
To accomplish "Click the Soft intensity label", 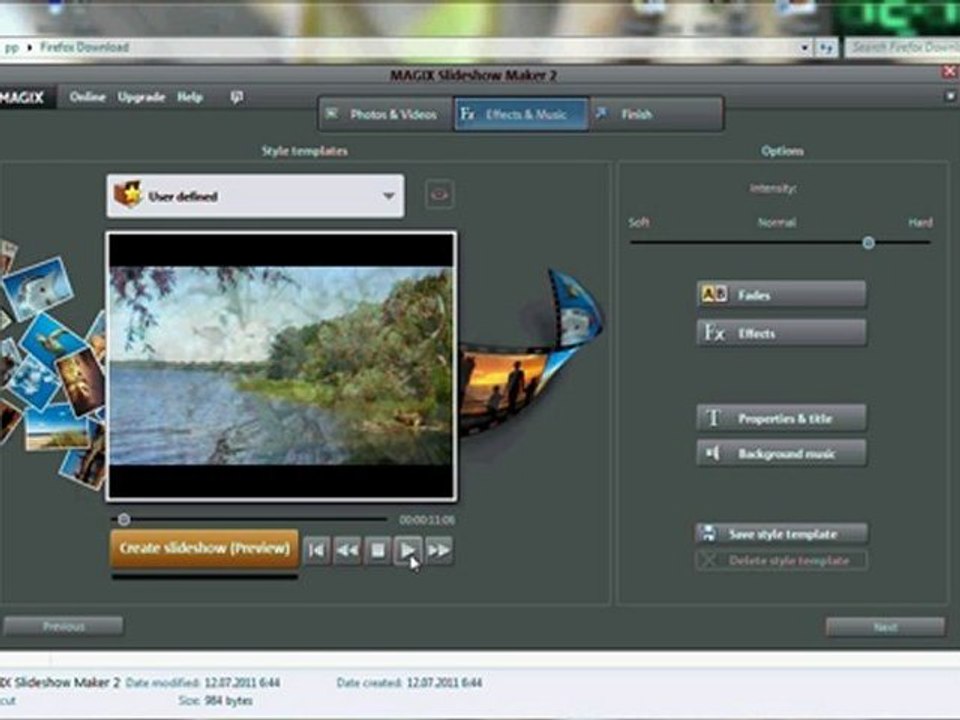I will (x=639, y=222).
